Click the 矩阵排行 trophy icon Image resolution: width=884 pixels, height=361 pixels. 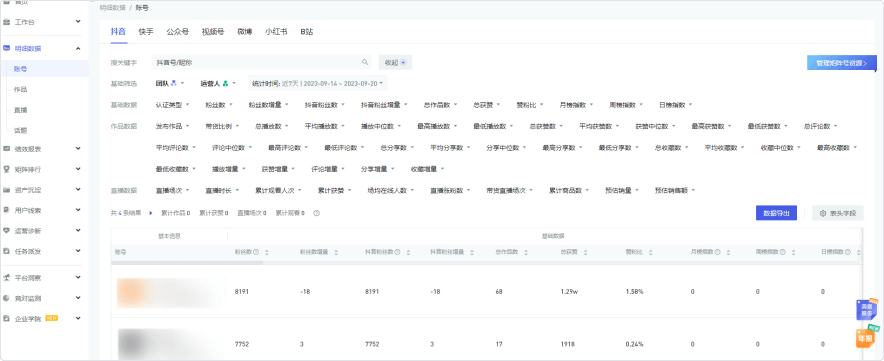pyautogui.click(x=6, y=169)
